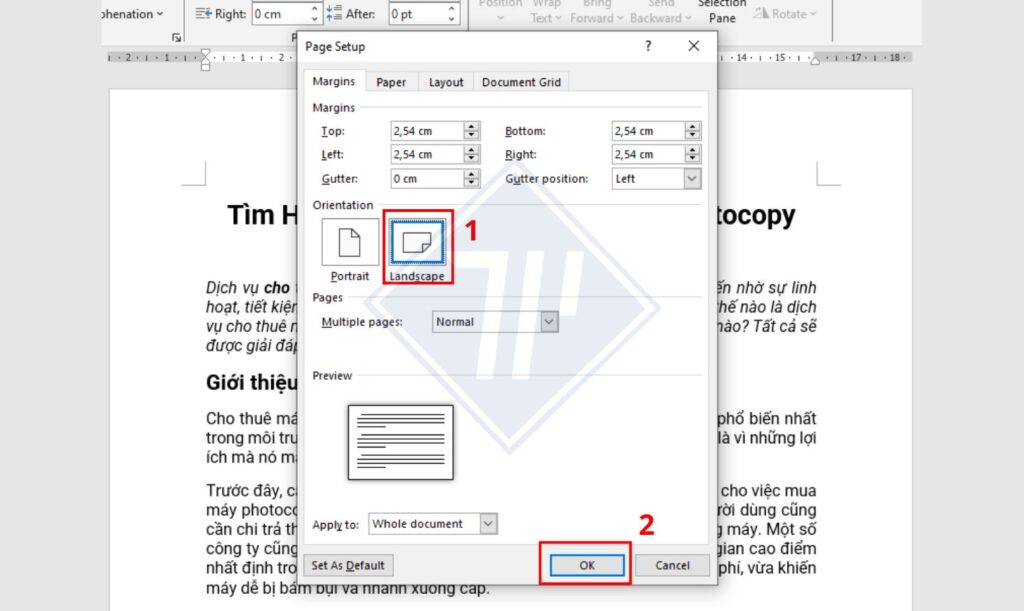Open the Page Setup help question mark

648,46
